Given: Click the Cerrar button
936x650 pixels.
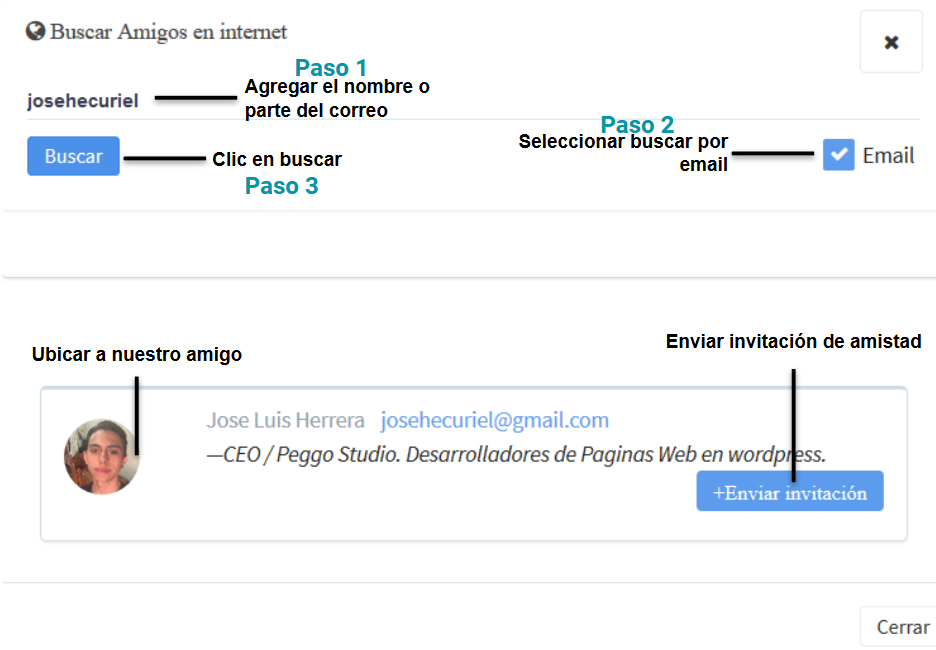Looking at the screenshot, I should tap(902, 627).
